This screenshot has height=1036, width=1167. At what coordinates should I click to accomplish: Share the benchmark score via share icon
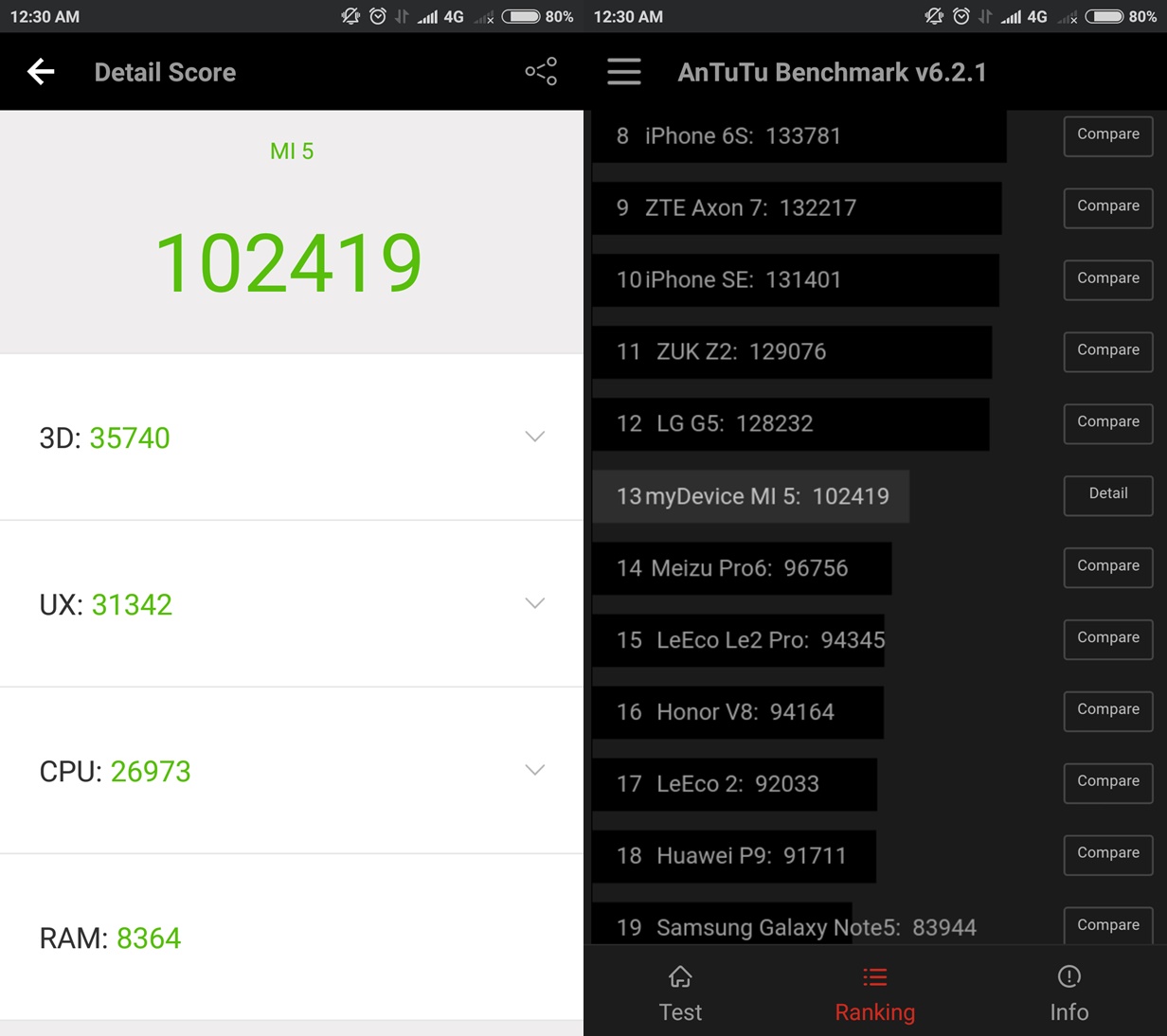click(x=541, y=71)
